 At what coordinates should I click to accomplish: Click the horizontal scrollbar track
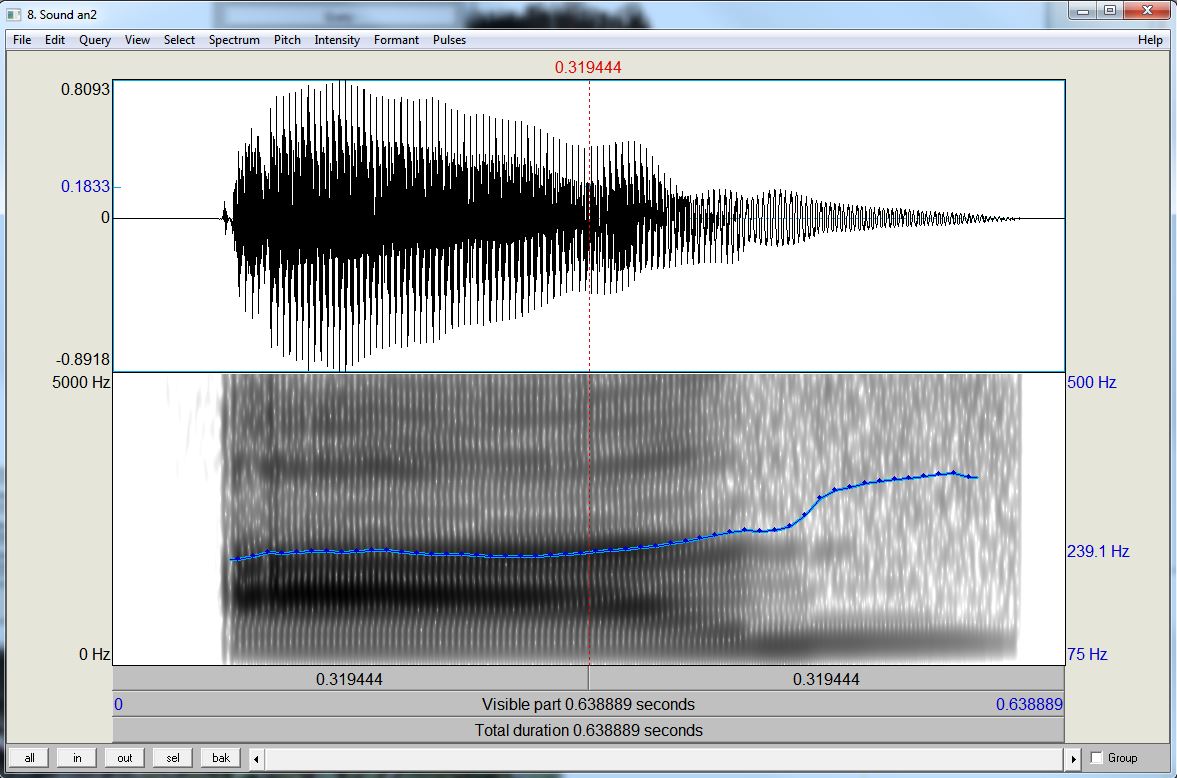(664, 758)
